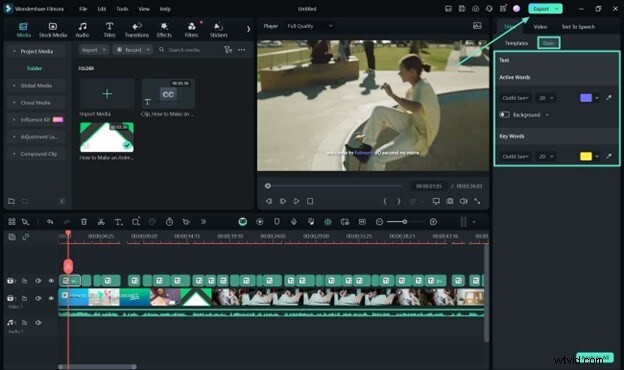The height and width of the screenshot is (370, 624).
Task: Zoom out the timeline with minus icon
Action: [380, 222]
